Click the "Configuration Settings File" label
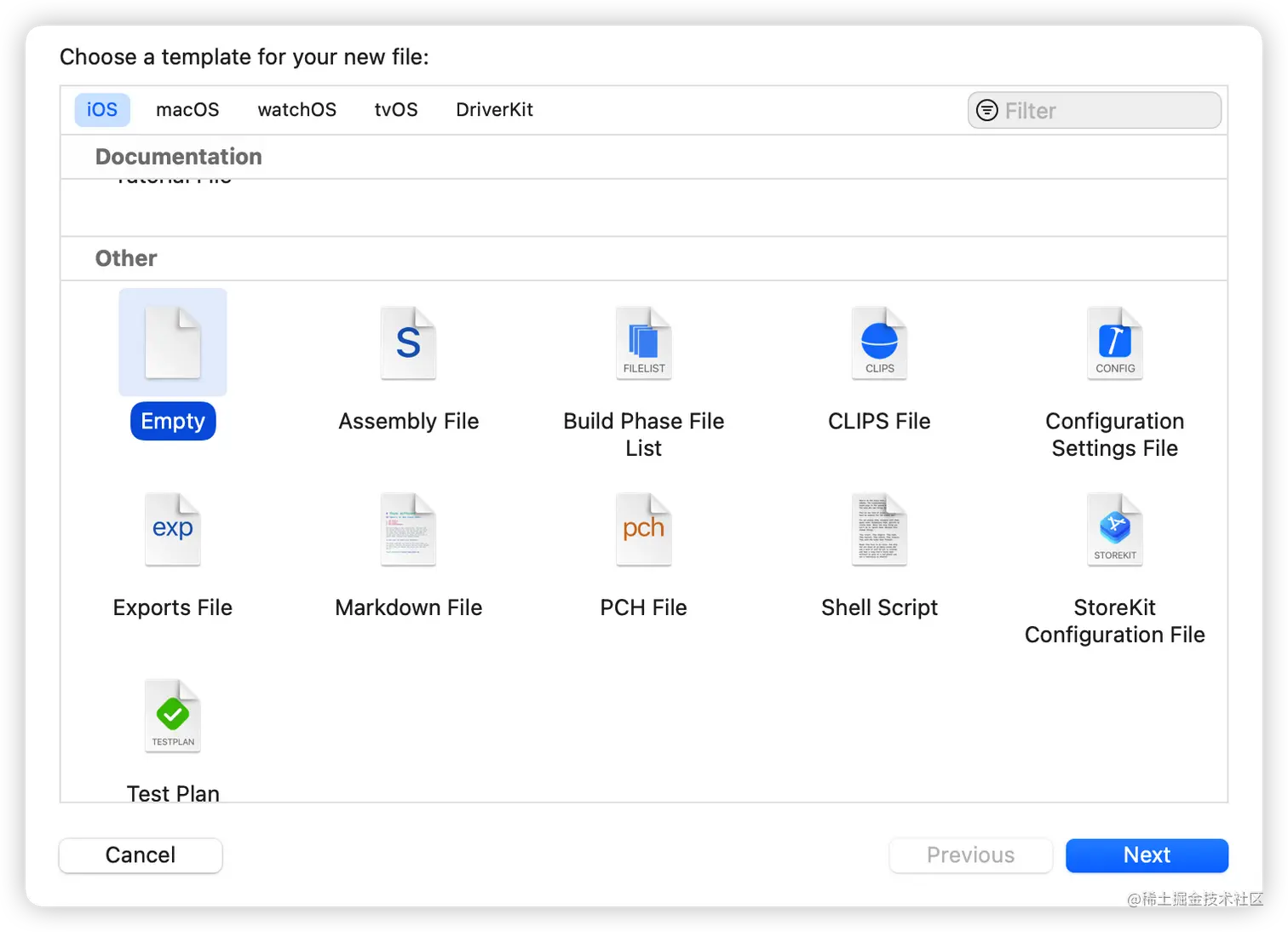 coord(1115,434)
